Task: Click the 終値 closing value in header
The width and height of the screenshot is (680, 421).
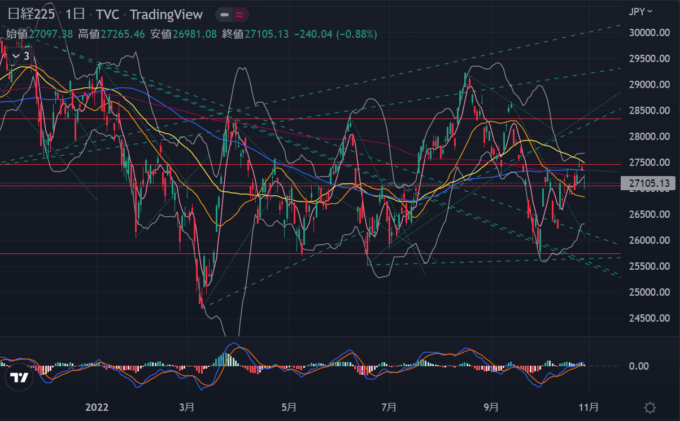Action: click(263, 33)
